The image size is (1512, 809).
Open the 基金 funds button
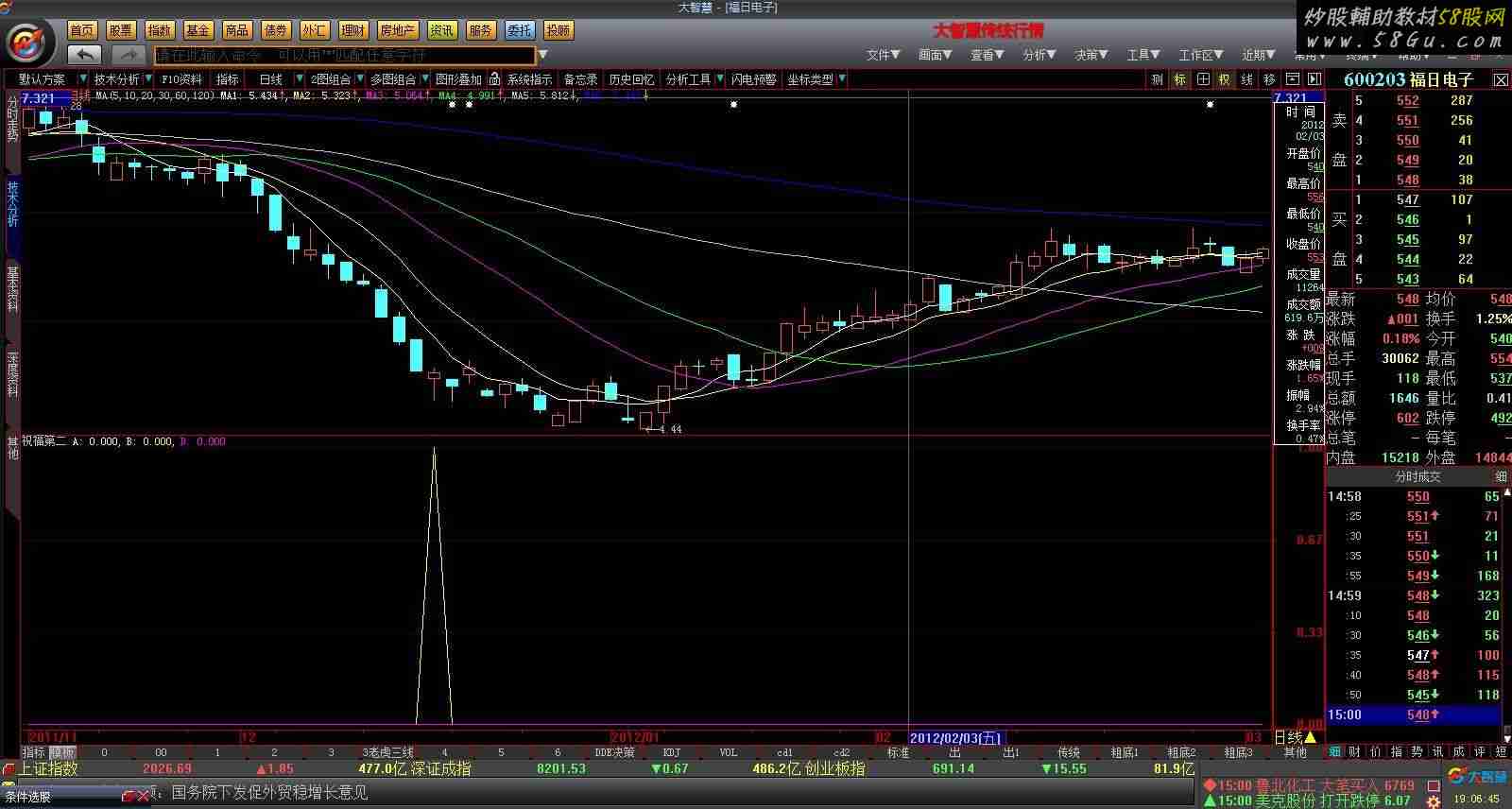pyautogui.click(x=198, y=30)
